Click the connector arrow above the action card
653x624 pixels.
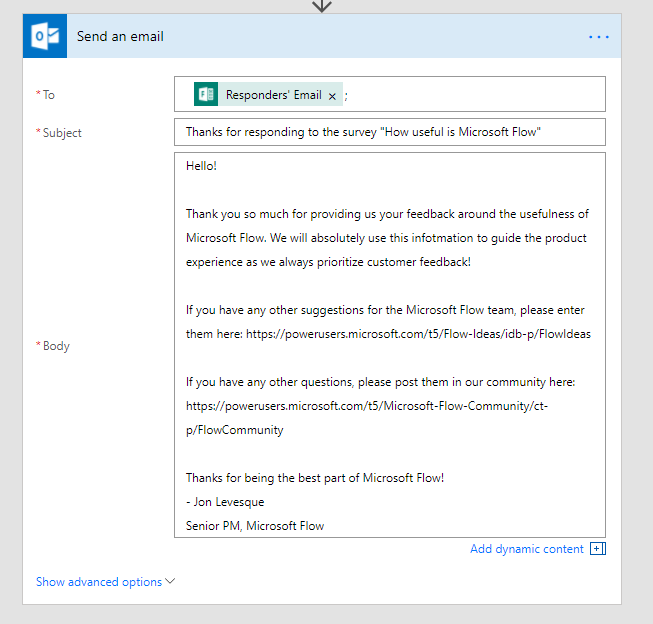[321, 5]
